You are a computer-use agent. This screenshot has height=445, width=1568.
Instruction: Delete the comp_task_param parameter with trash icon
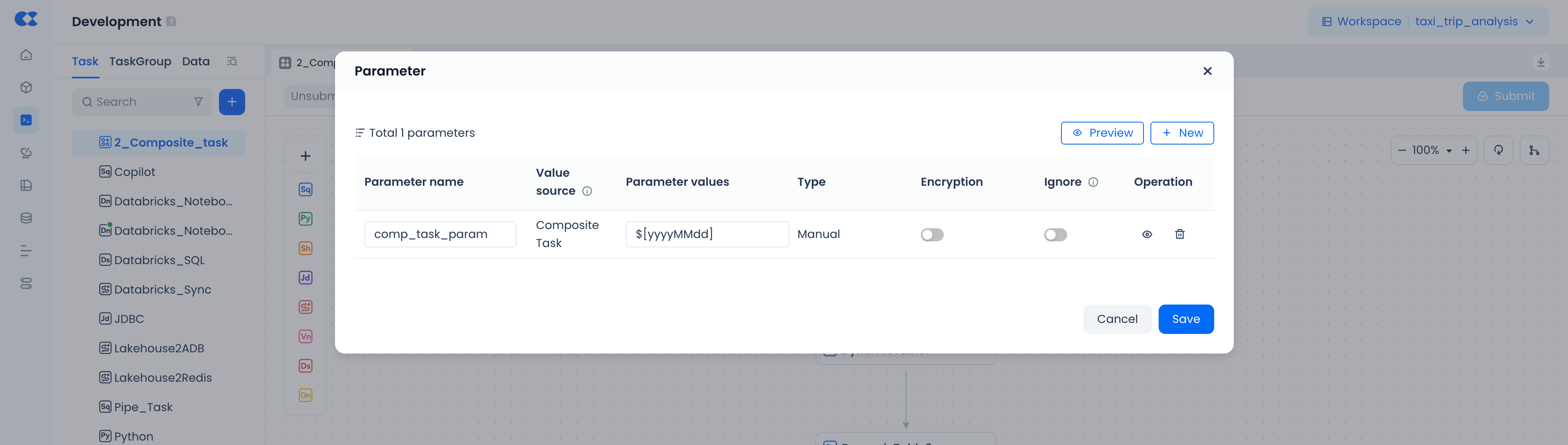[1179, 234]
